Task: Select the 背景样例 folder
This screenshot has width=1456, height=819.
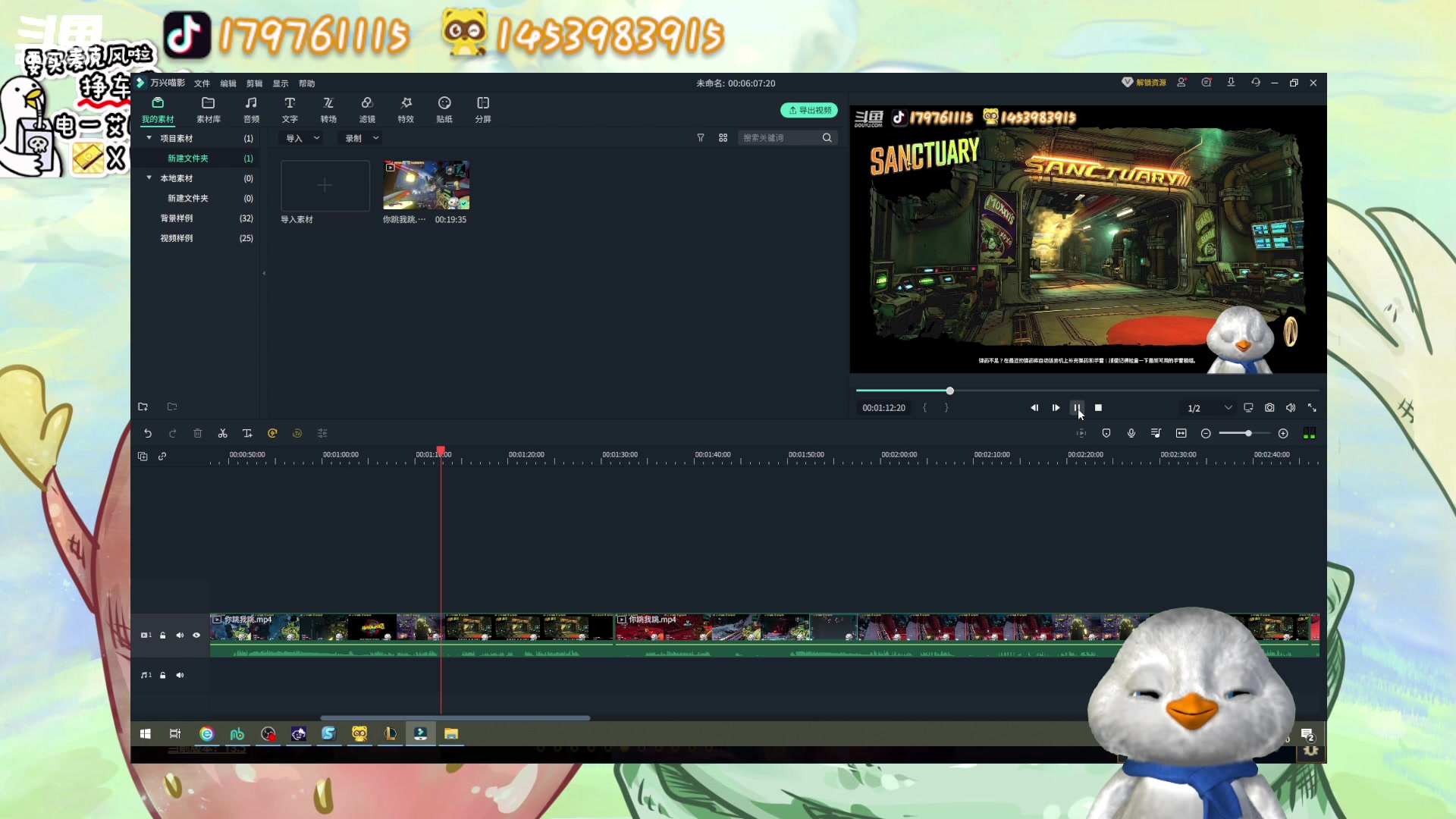Action: click(x=176, y=218)
